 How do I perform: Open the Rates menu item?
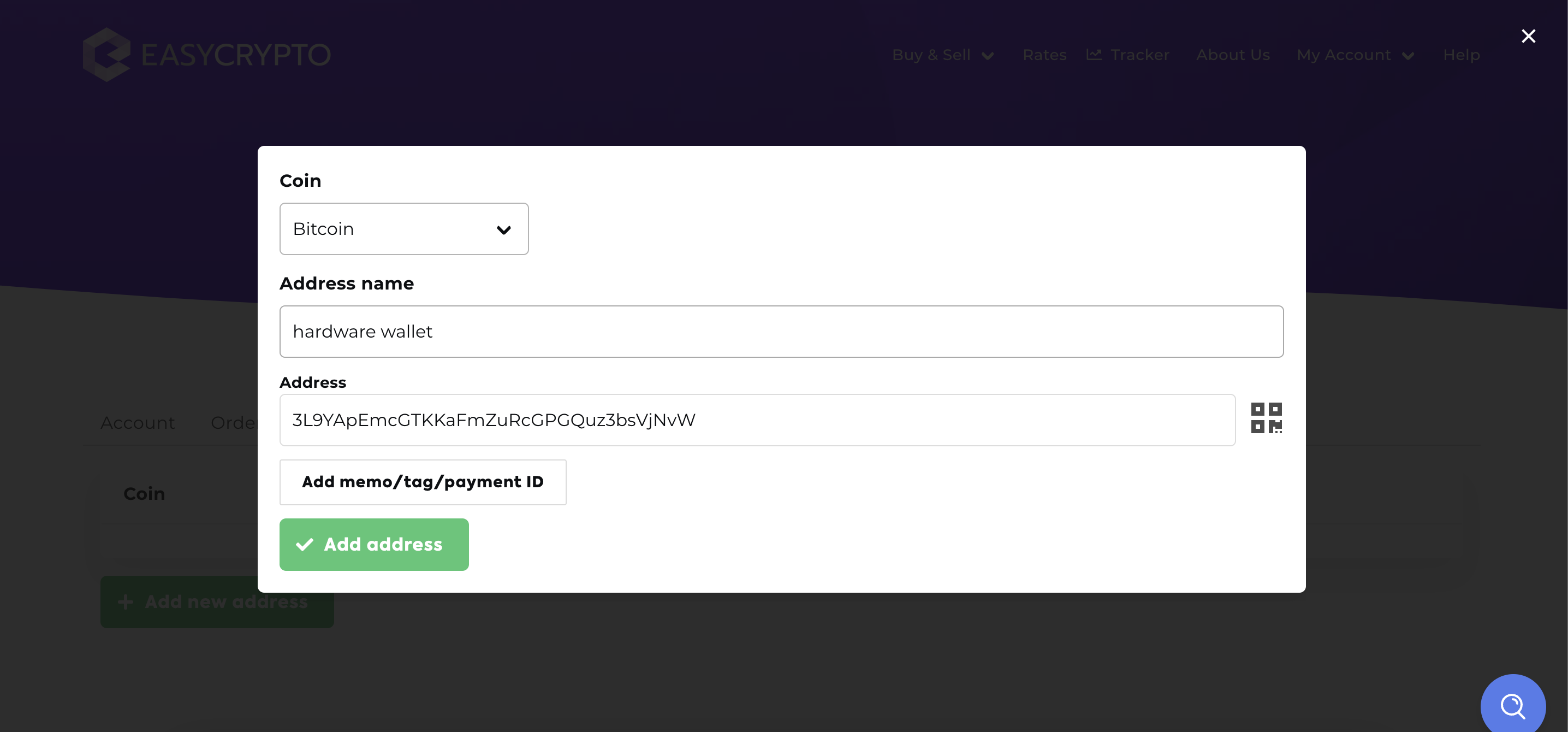pos(1044,54)
